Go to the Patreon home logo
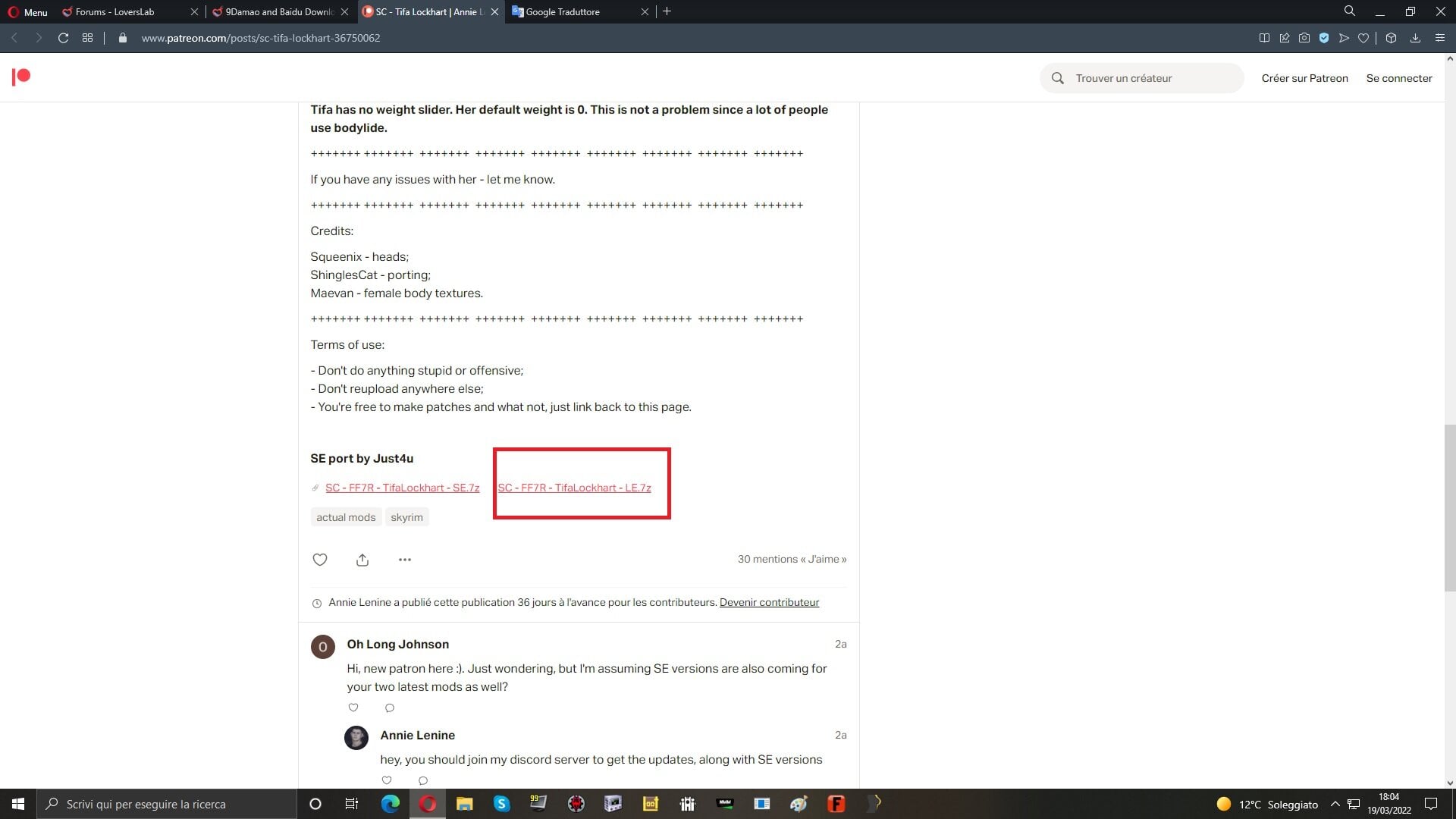Image resolution: width=1456 pixels, height=819 pixels. (x=21, y=77)
